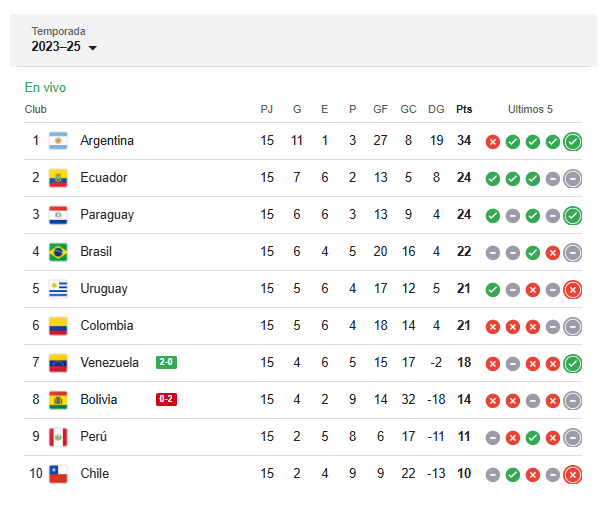611x509 pixels.
Task: Select Uruguay's latest loss result icon
Action: coord(572,290)
